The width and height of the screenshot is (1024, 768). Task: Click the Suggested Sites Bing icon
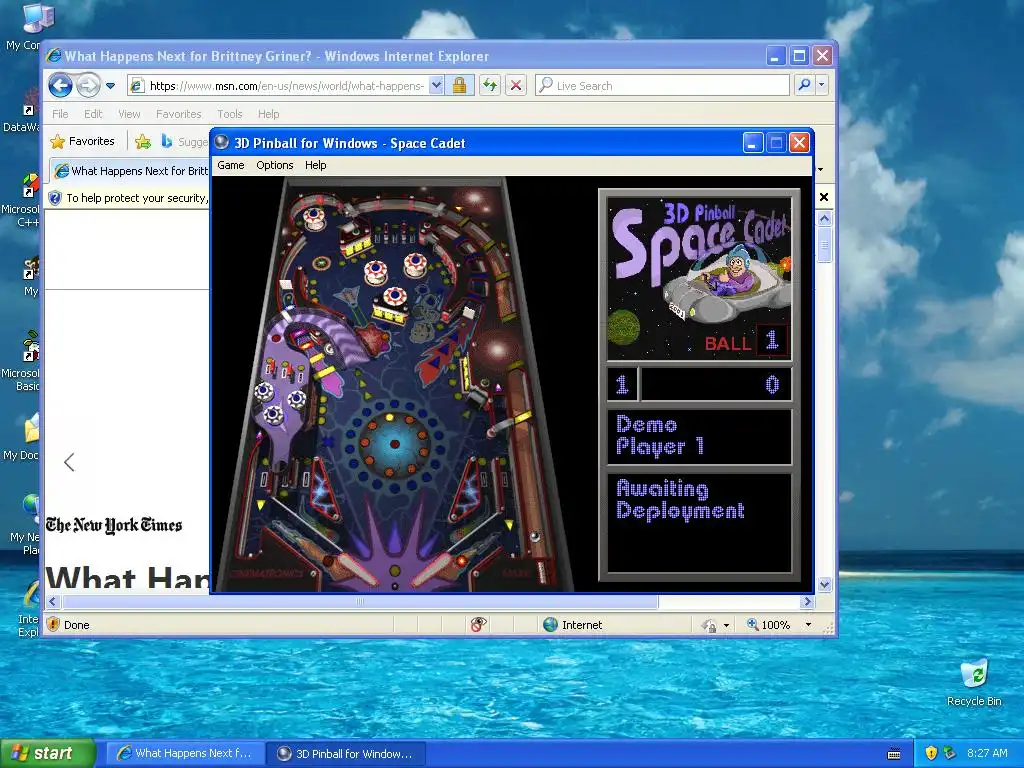pos(167,141)
